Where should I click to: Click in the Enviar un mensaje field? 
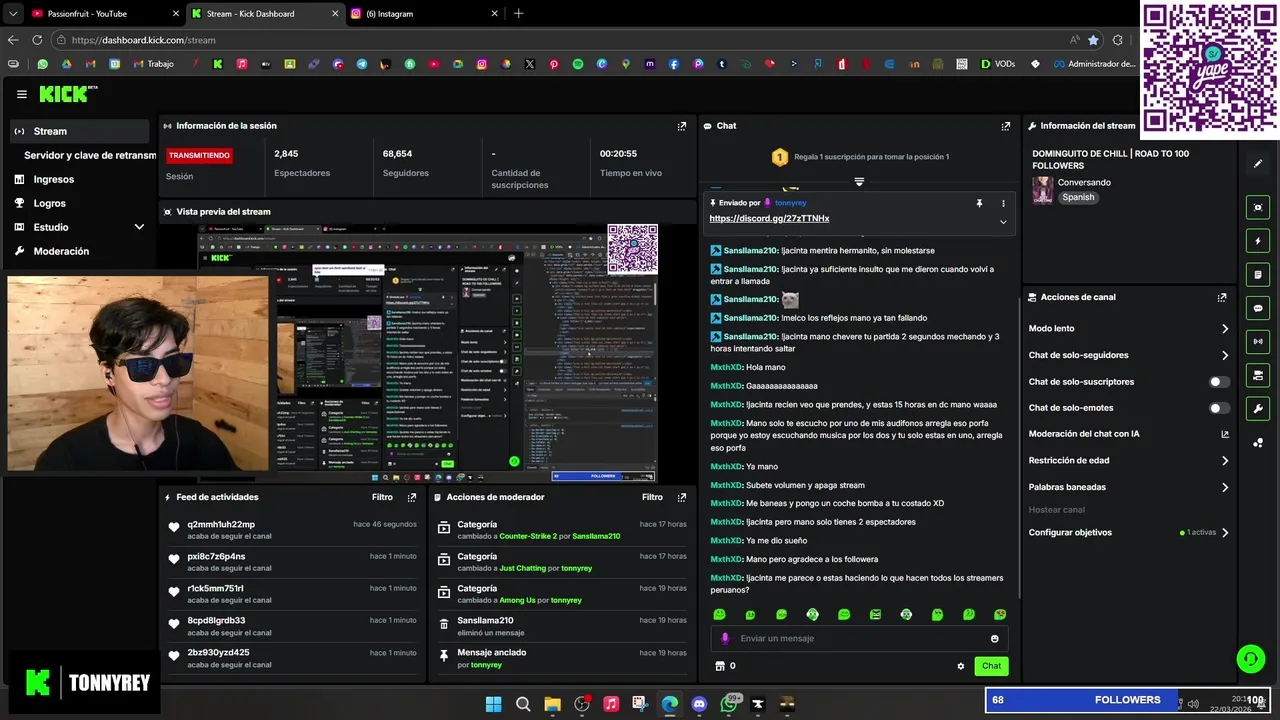860,638
